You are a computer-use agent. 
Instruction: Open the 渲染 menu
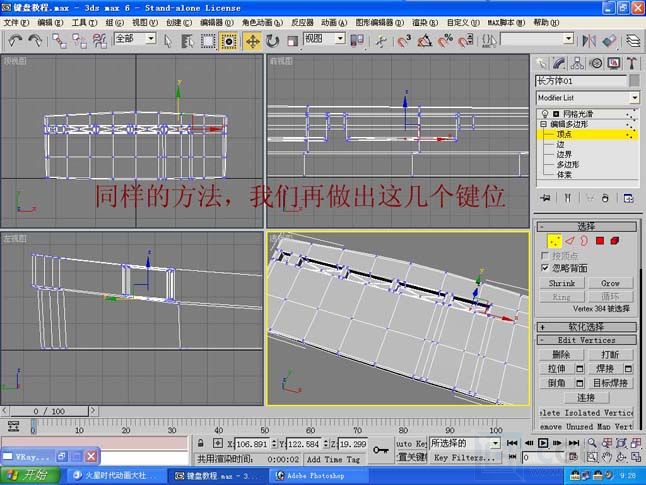(x=425, y=23)
